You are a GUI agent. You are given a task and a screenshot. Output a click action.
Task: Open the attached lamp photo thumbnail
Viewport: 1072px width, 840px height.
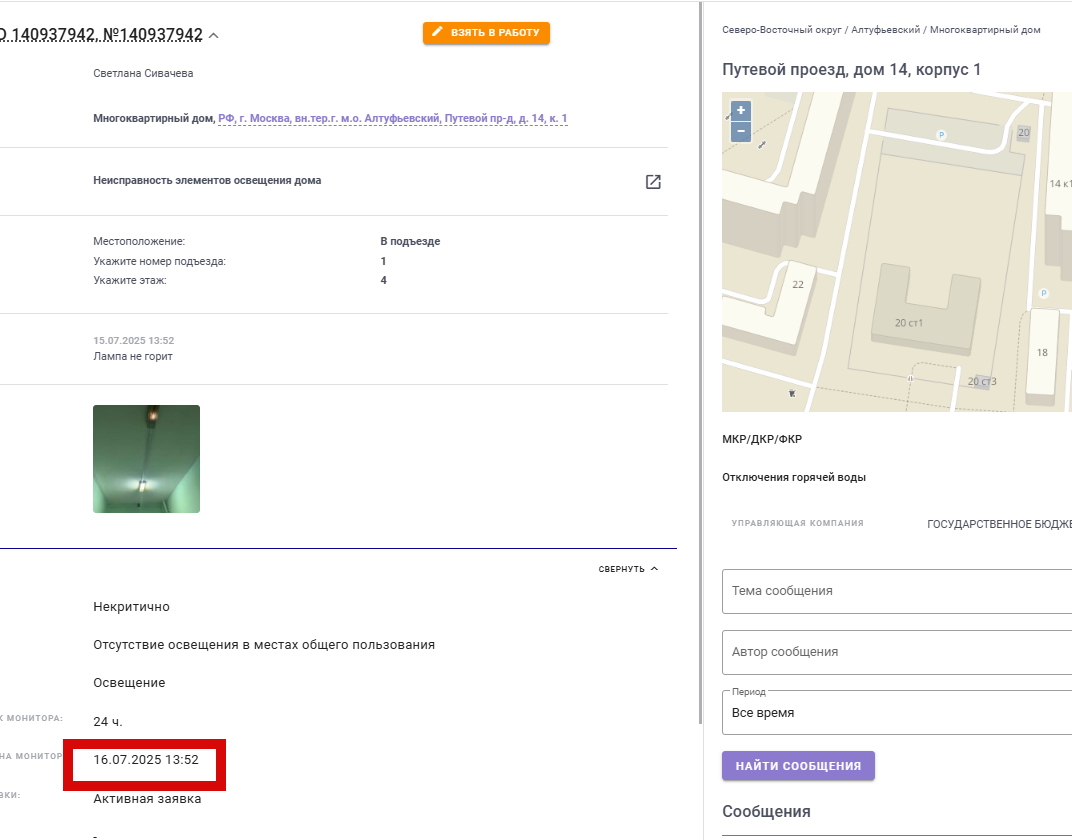[x=146, y=459]
